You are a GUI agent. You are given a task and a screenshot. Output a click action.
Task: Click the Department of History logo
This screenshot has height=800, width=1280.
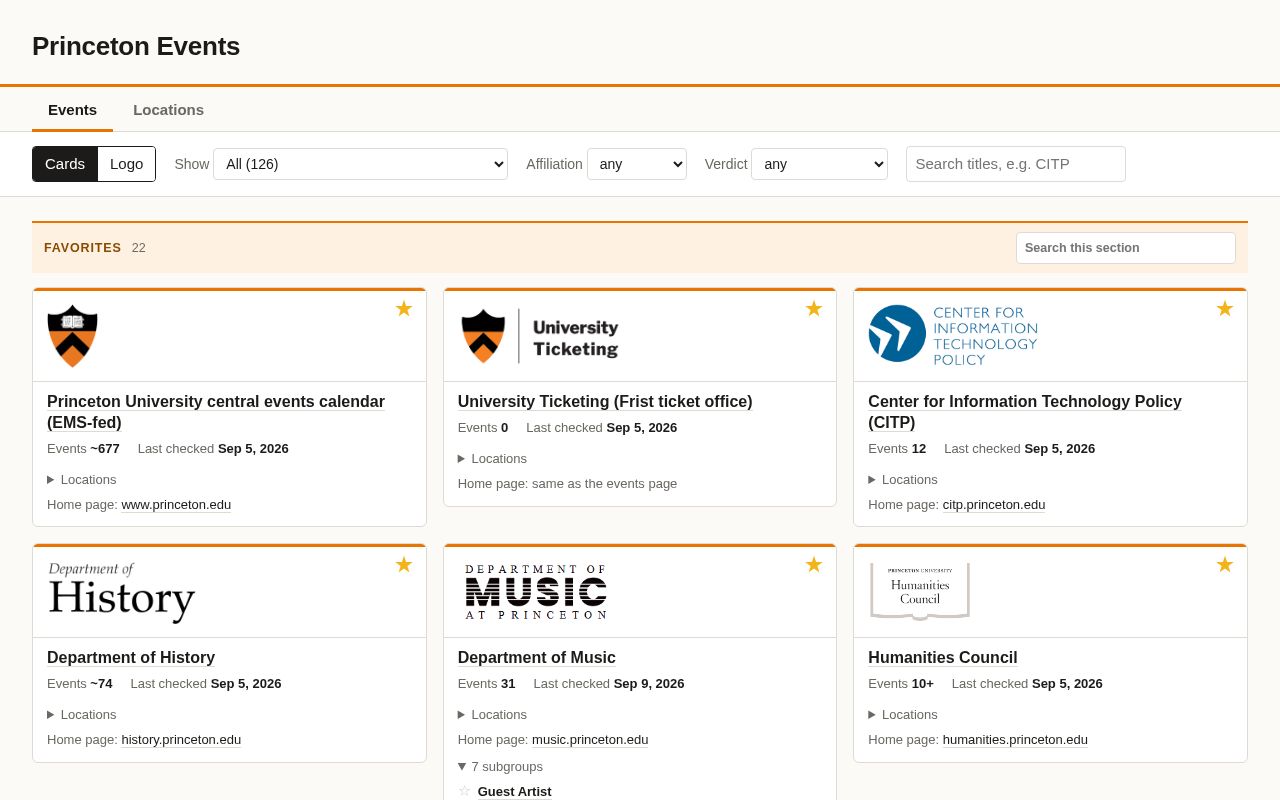(x=121, y=592)
